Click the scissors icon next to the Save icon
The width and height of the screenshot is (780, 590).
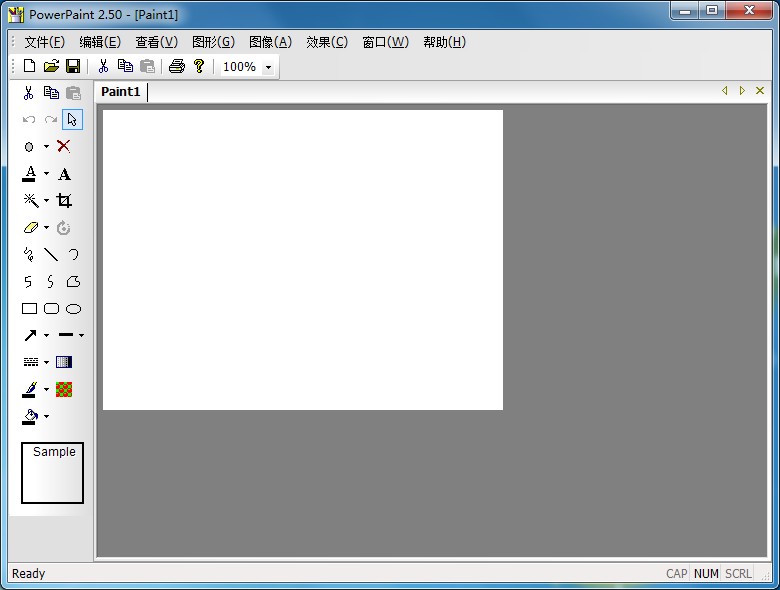[x=103, y=66]
